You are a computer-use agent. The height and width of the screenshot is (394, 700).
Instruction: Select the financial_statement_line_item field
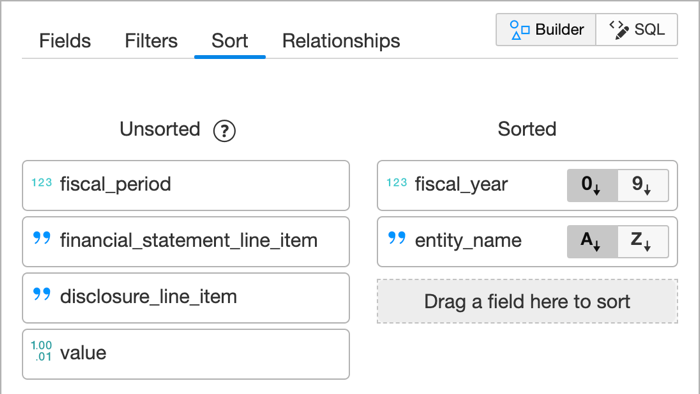(x=186, y=241)
